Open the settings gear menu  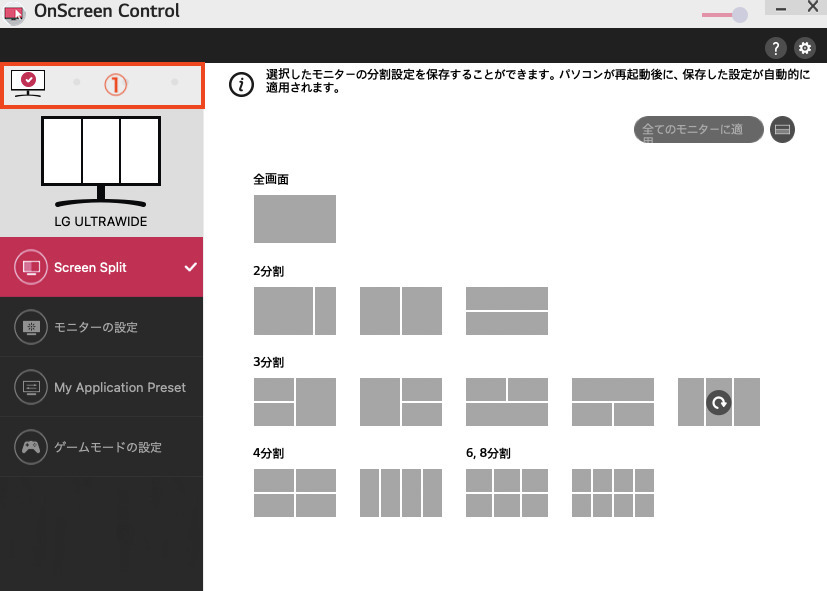coord(805,48)
